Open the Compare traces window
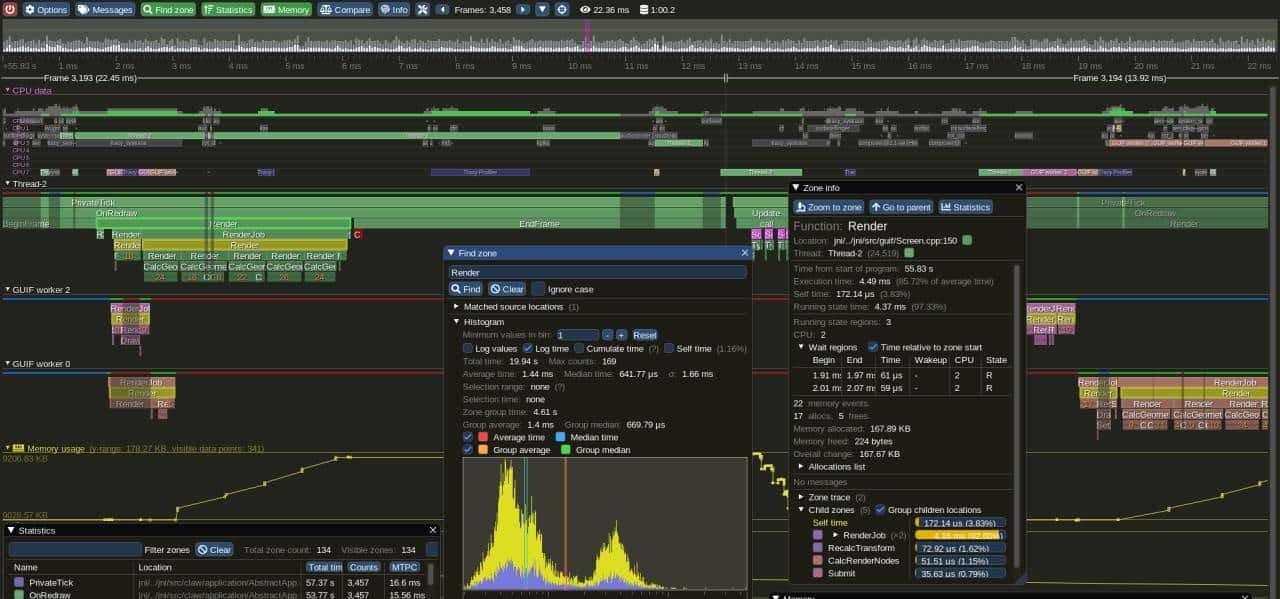 tap(347, 9)
